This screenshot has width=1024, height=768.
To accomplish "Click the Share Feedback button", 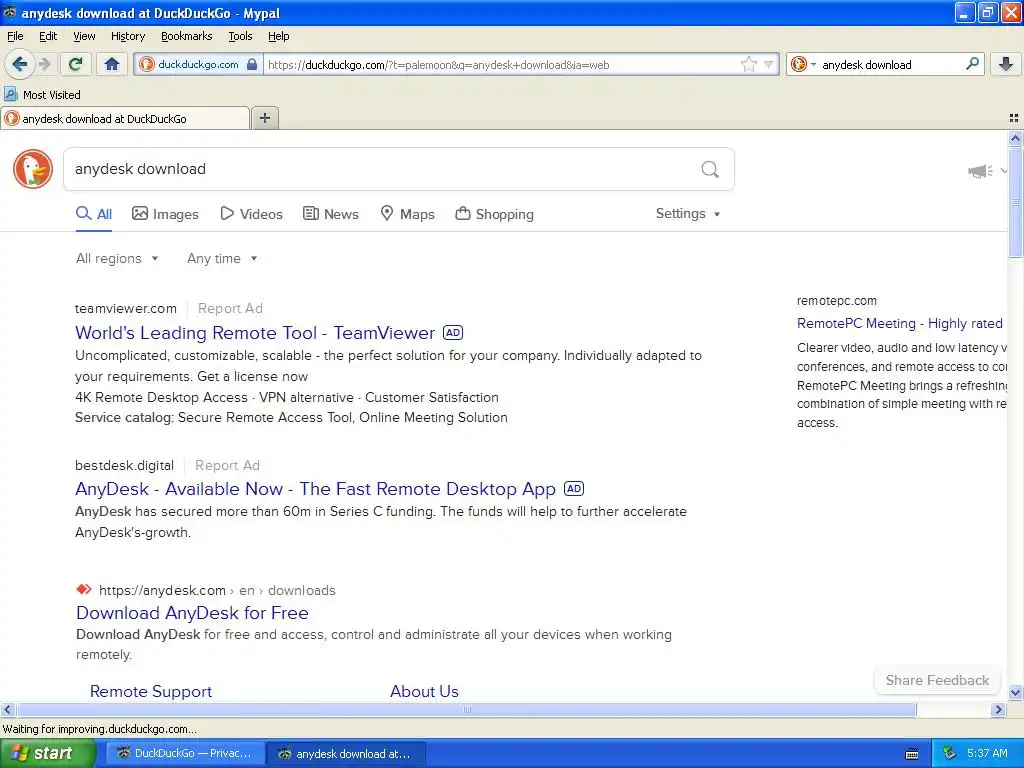I will click(937, 680).
